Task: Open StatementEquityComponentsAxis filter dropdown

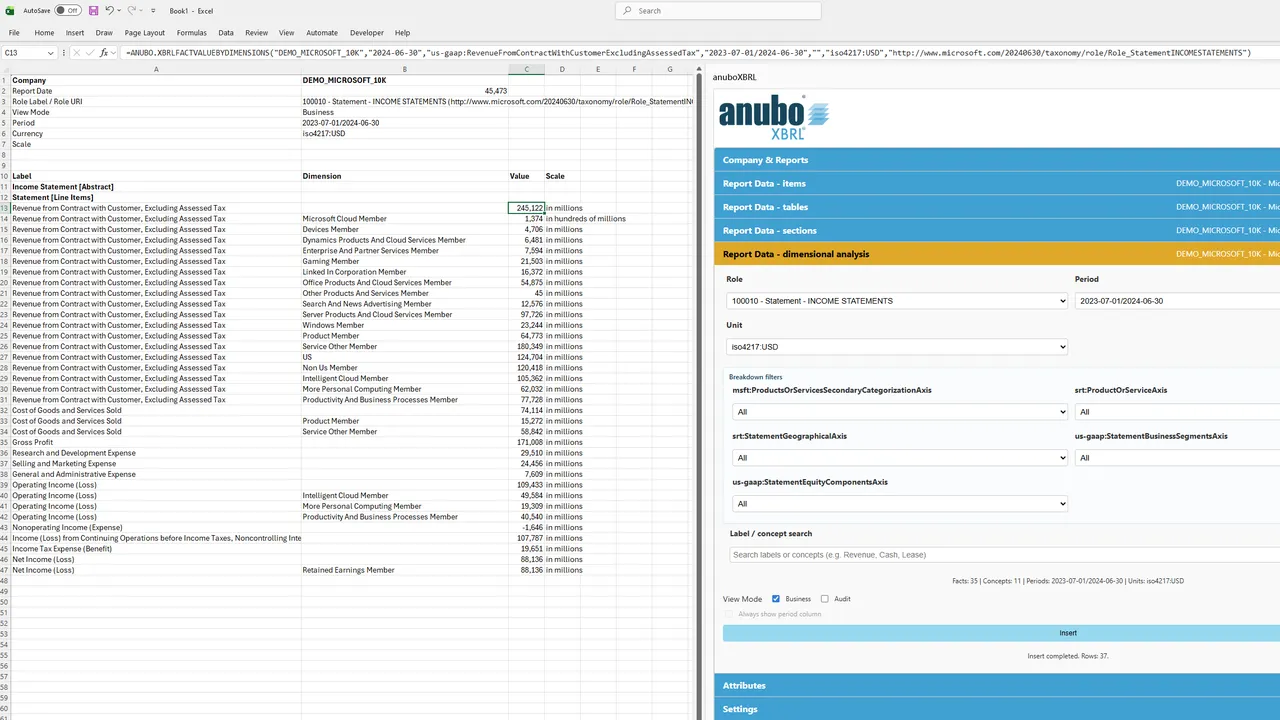Action: (x=900, y=504)
